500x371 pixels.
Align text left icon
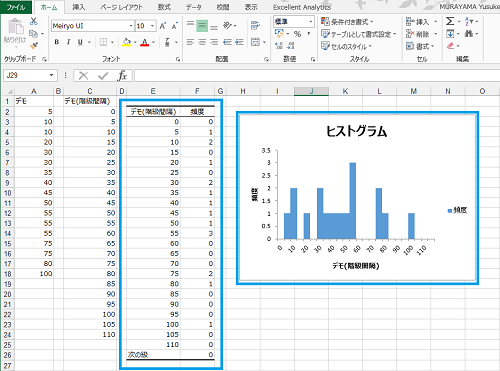pos(190,42)
